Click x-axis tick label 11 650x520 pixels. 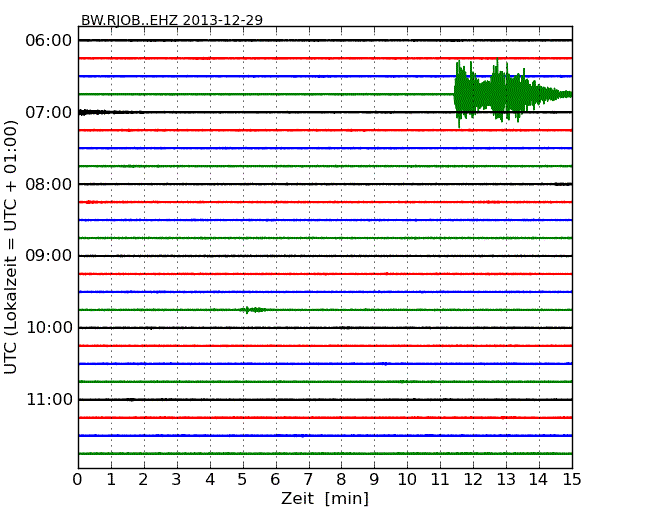(440, 480)
